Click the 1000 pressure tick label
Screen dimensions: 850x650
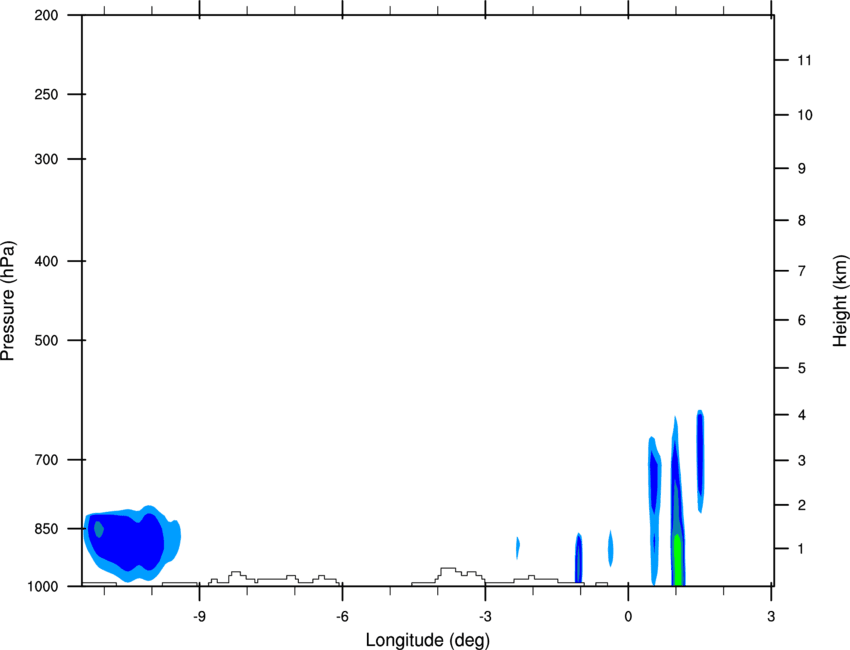[43, 587]
